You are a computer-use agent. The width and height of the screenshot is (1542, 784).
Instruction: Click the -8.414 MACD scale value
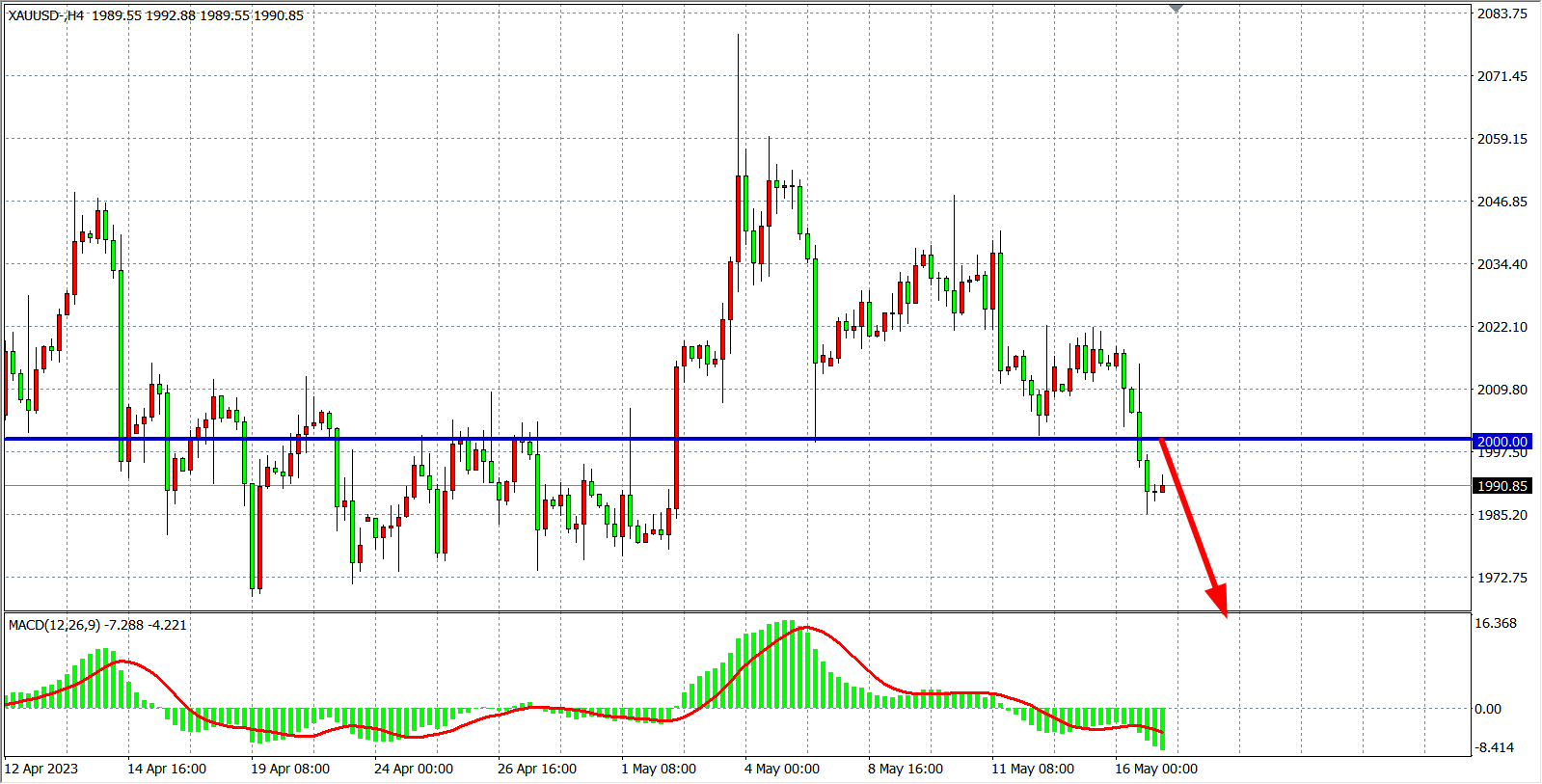tap(1494, 747)
